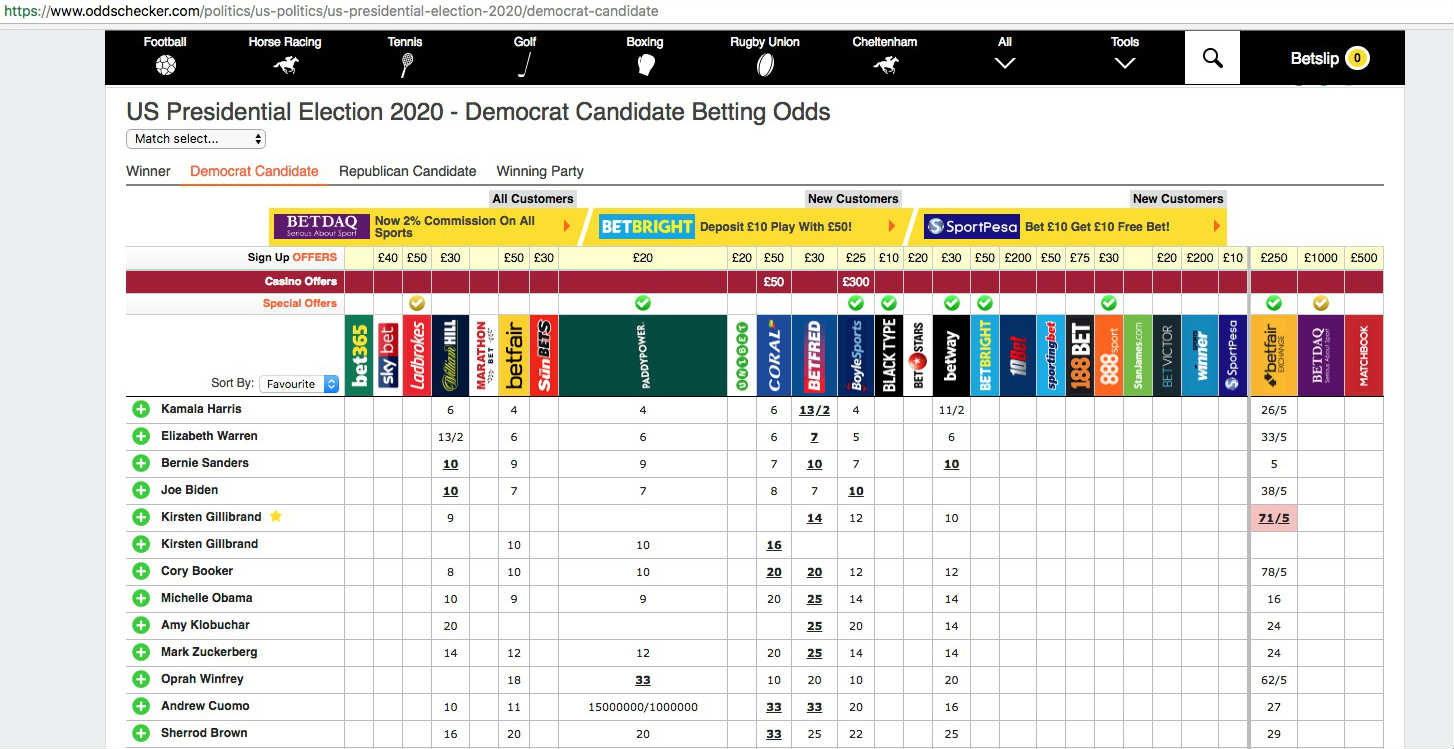
Task: Switch to the Winning Party tab
Action: pyautogui.click(x=540, y=171)
